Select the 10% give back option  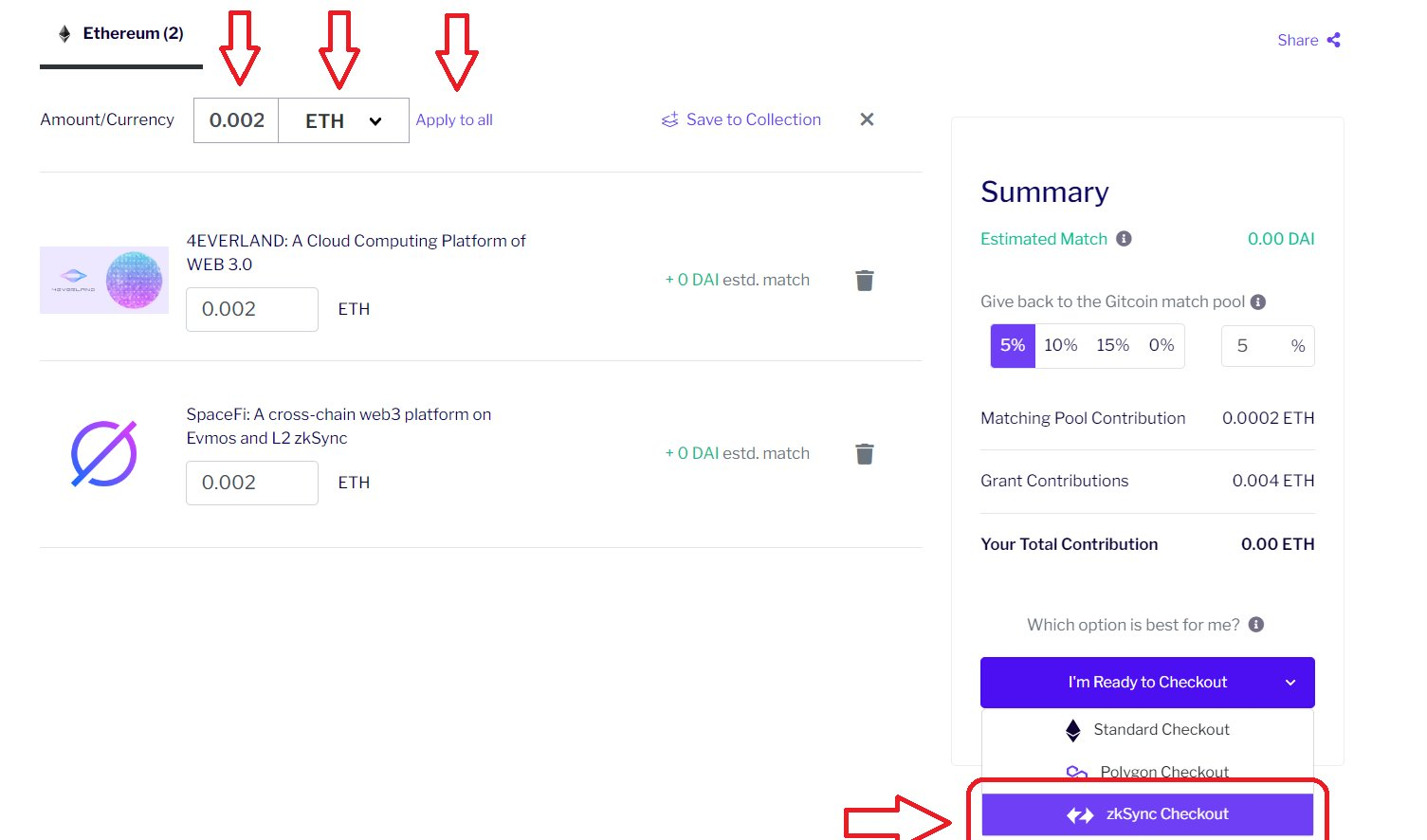pos(1060,345)
